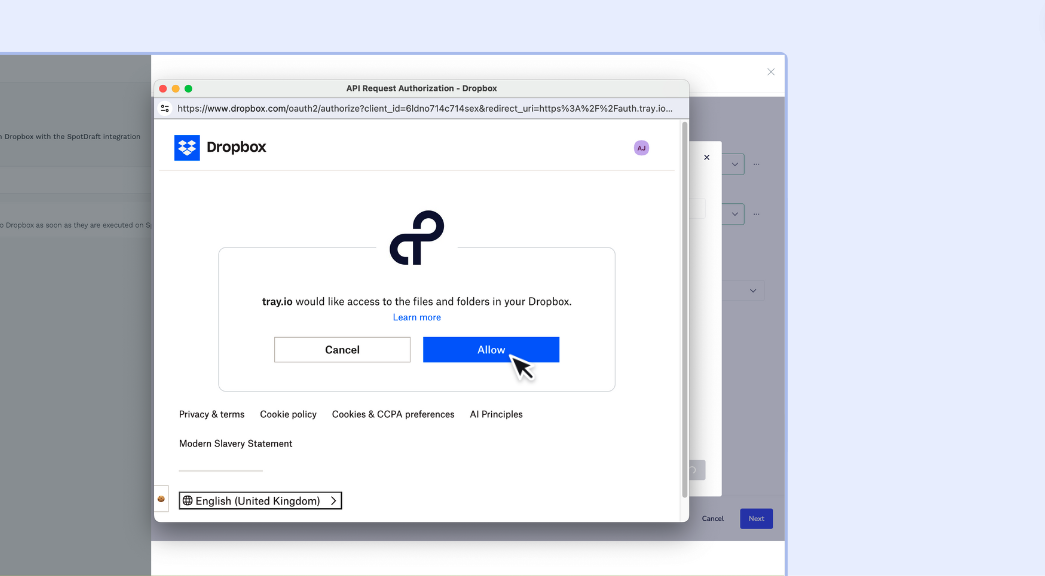Open the second dropdown behind the popup
Screen dimensions: 1045x576
coord(734,213)
